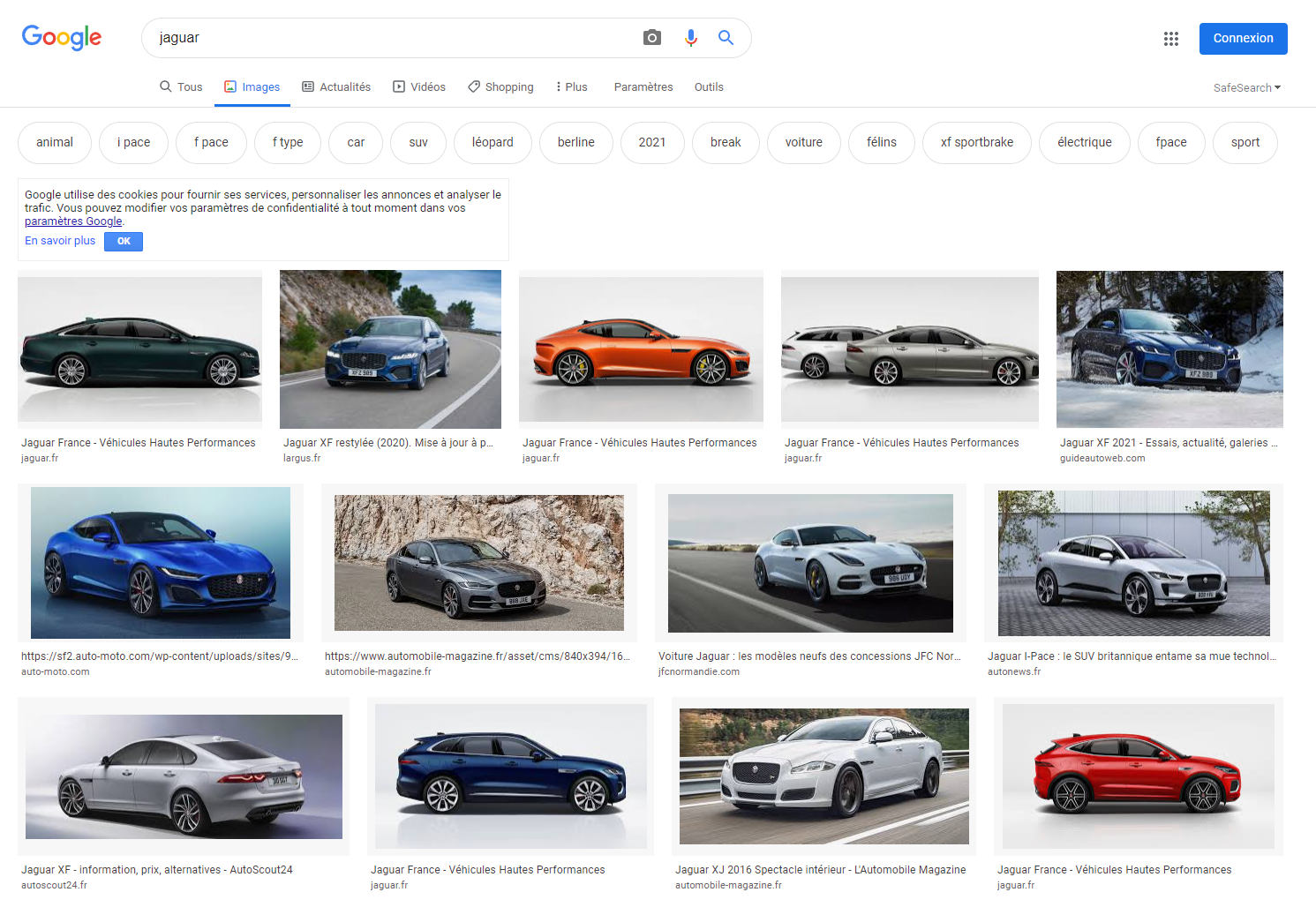Click the largus.fr source link
This screenshot has width=1316, height=907.
tap(302, 459)
